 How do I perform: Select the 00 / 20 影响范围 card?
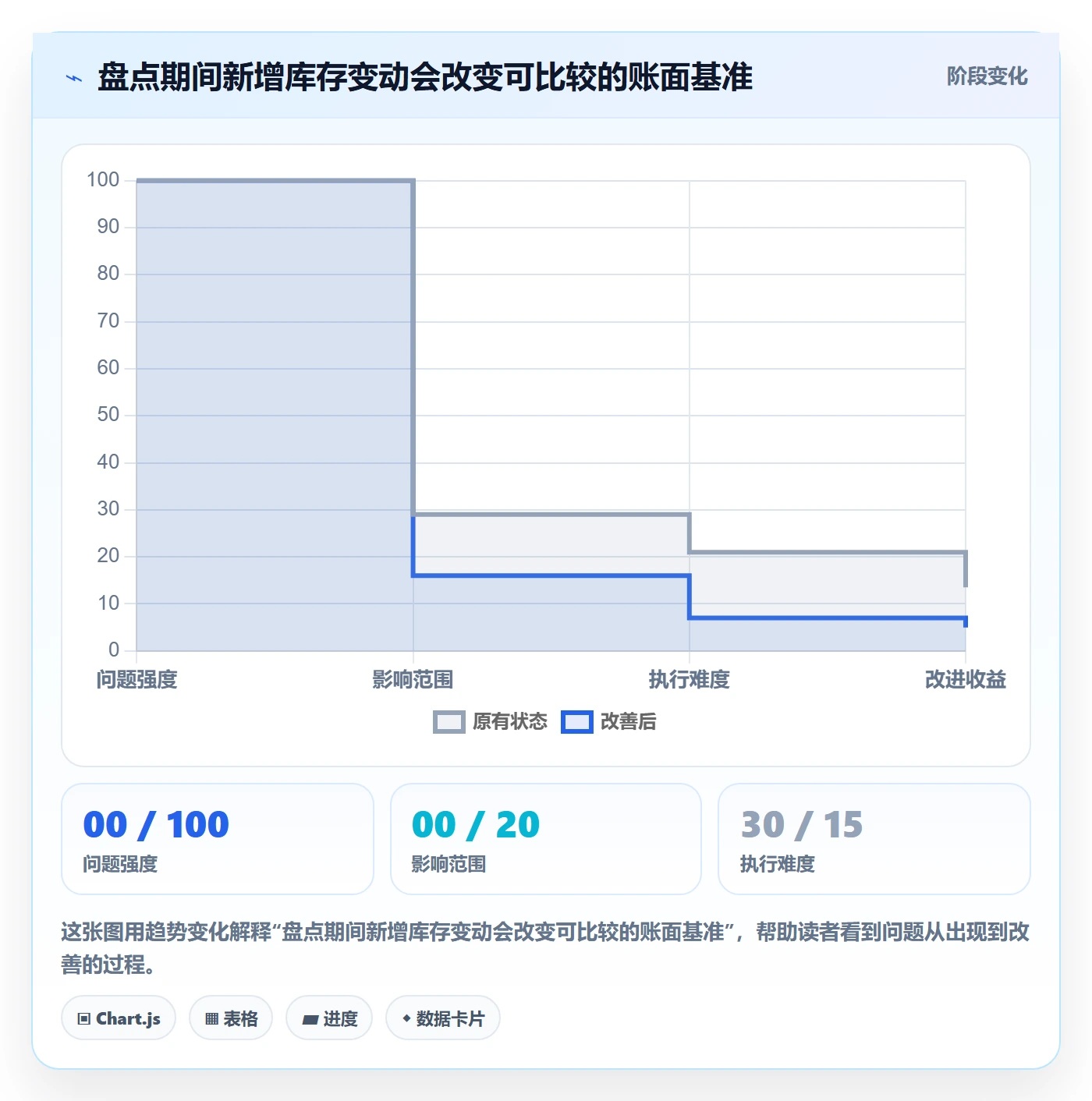tap(546, 839)
